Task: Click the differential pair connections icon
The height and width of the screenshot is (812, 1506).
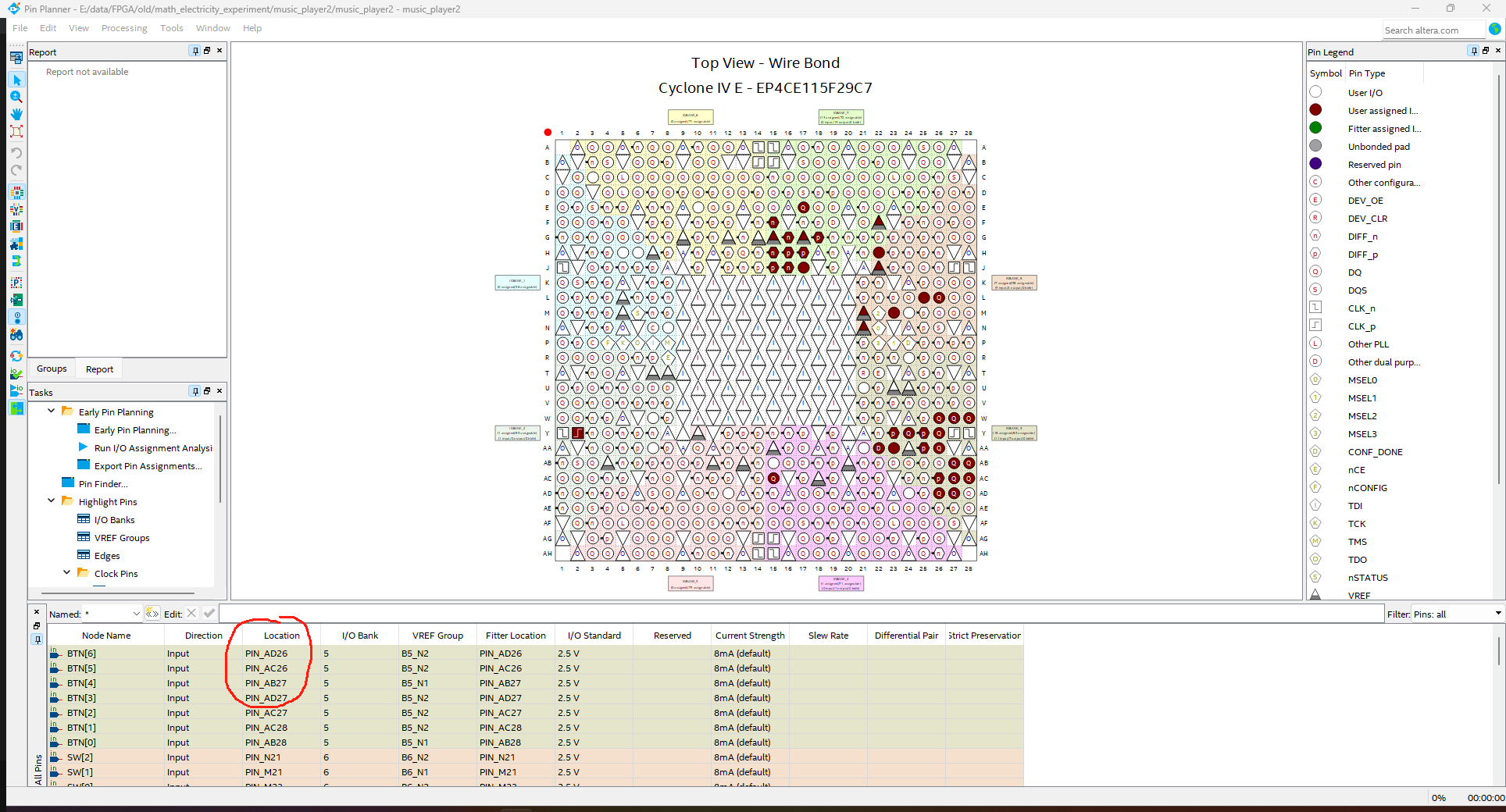Action: pyautogui.click(x=16, y=261)
